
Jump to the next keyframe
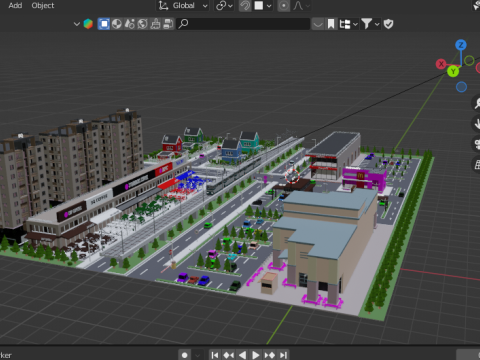tap(269, 355)
